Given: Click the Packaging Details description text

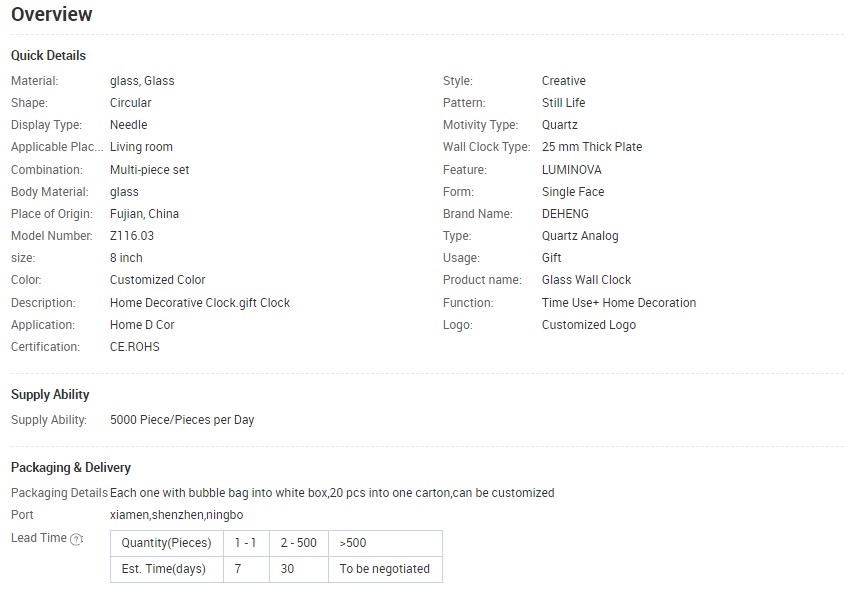Looking at the screenshot, I should coord(332,493).
